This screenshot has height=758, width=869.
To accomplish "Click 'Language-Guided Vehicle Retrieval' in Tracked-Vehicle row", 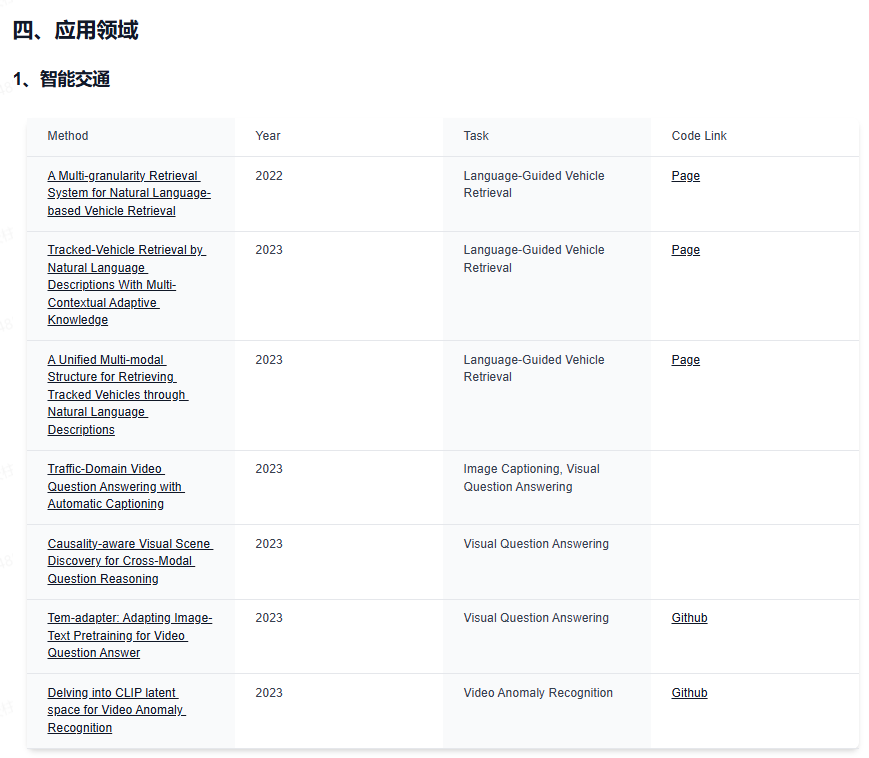I will (x=534, y=259).
